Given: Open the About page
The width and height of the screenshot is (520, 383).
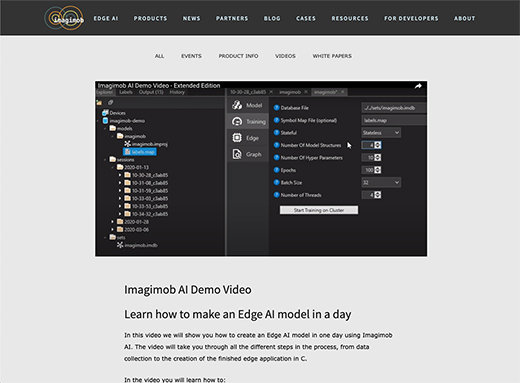Looking at the screenshot, I should click(464, 19).
